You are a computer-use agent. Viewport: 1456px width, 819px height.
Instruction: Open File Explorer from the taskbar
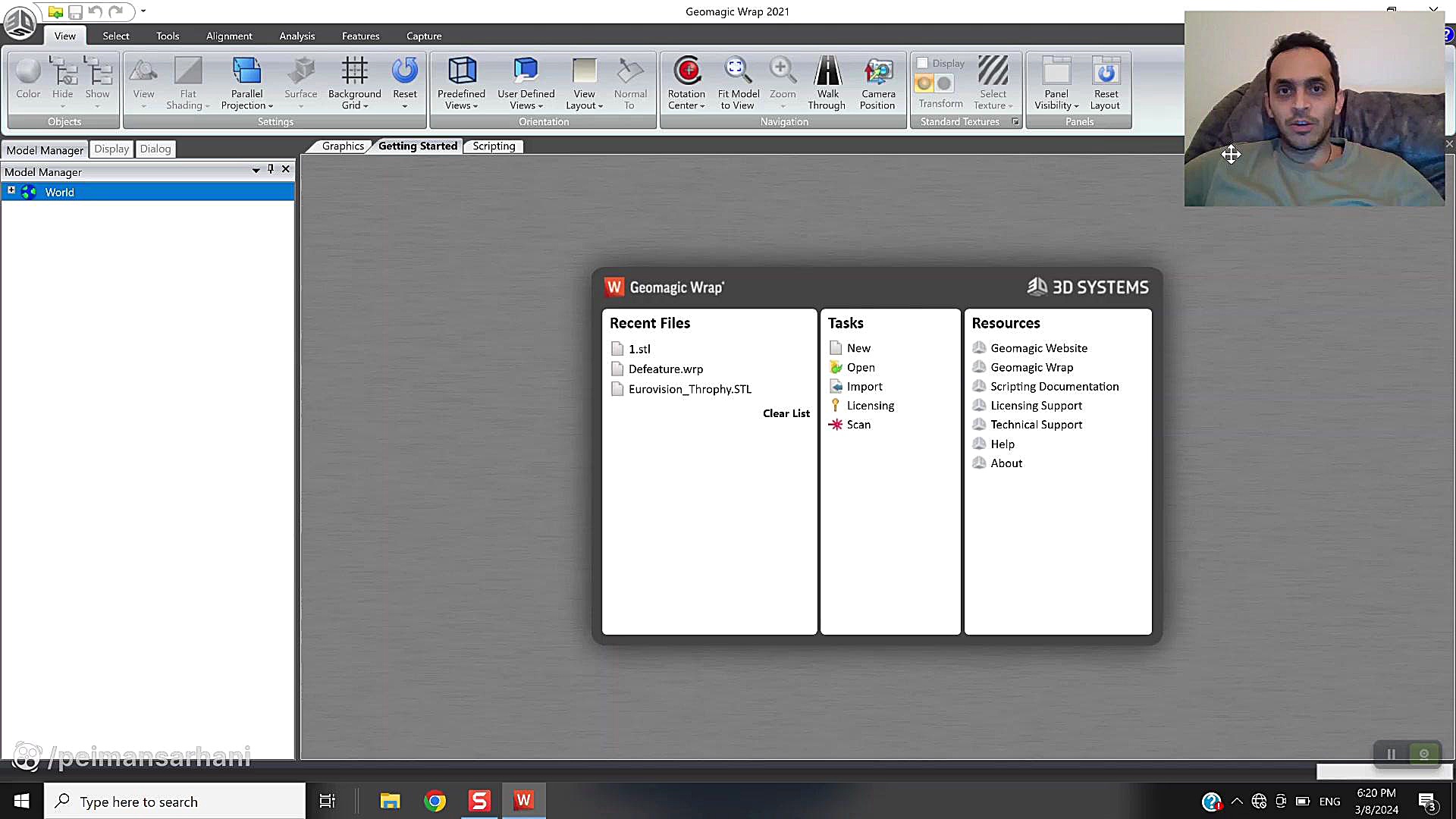390,801
